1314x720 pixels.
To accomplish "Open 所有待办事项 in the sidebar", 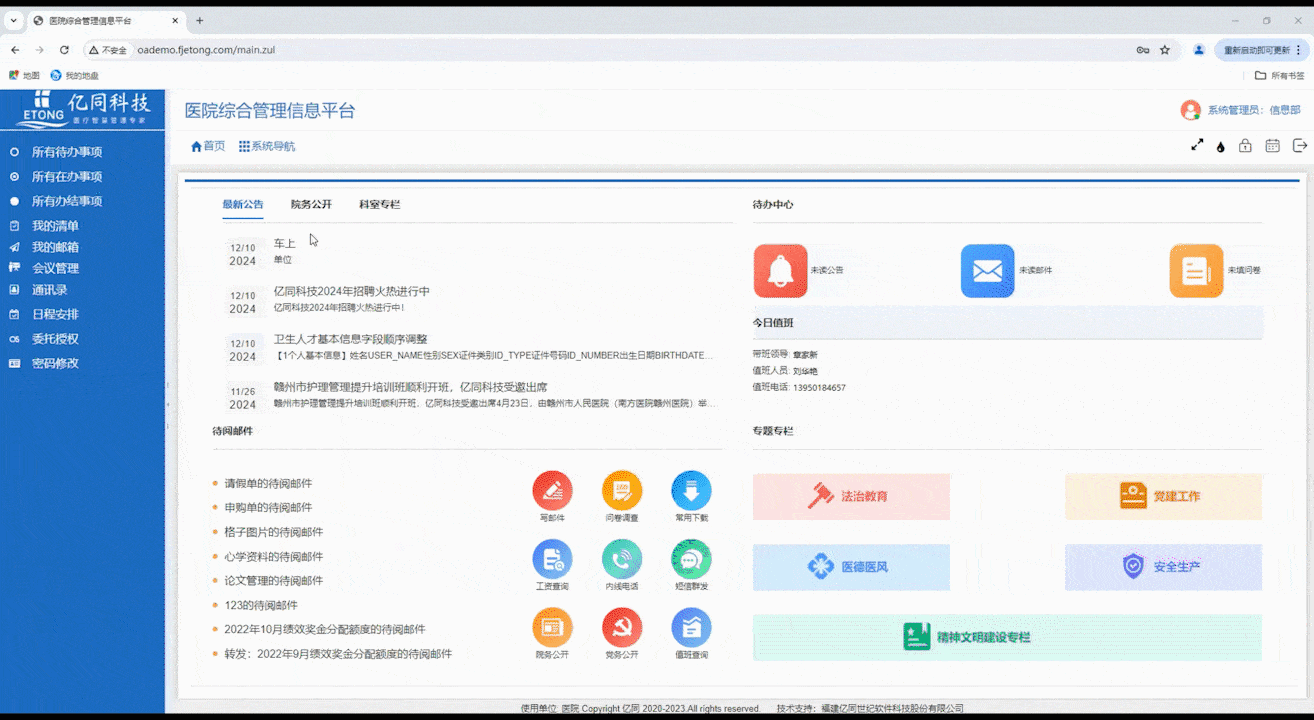I will pos(66,152).
